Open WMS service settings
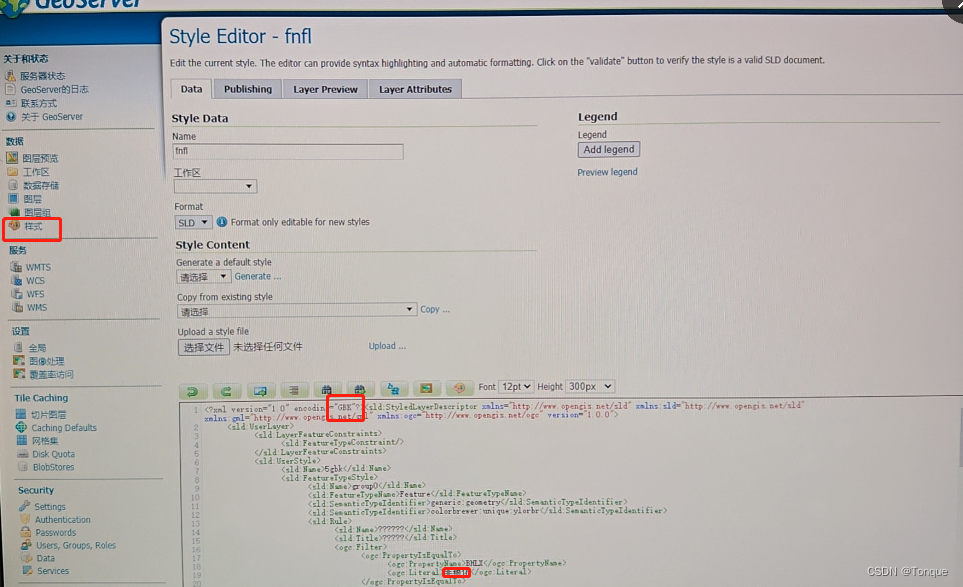Image resolution: width=963 pixels, height=587 pixels. tap(37, 308)
